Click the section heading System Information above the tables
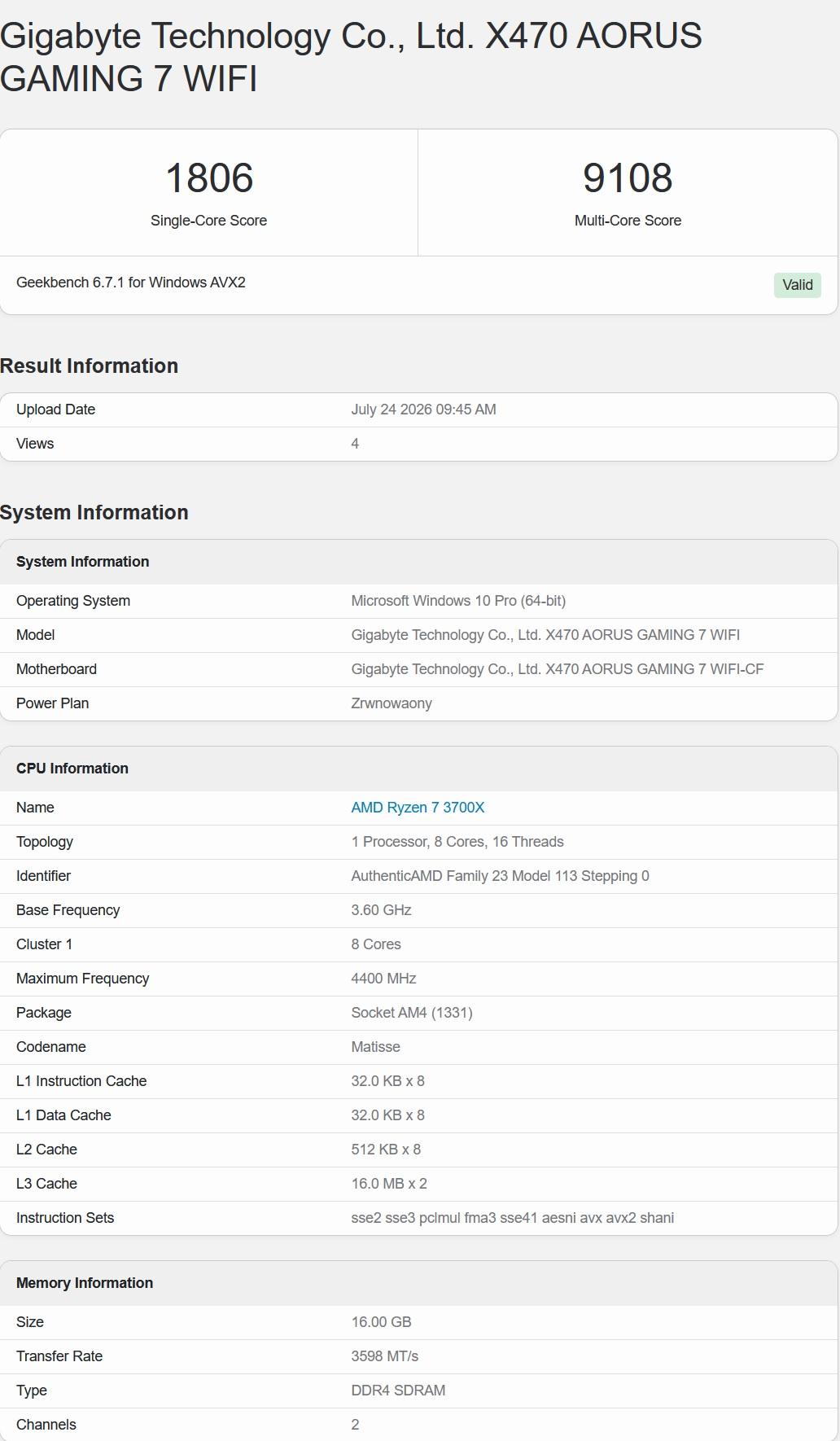Viewport: 840px width, 1441px height. coord(94,512)
